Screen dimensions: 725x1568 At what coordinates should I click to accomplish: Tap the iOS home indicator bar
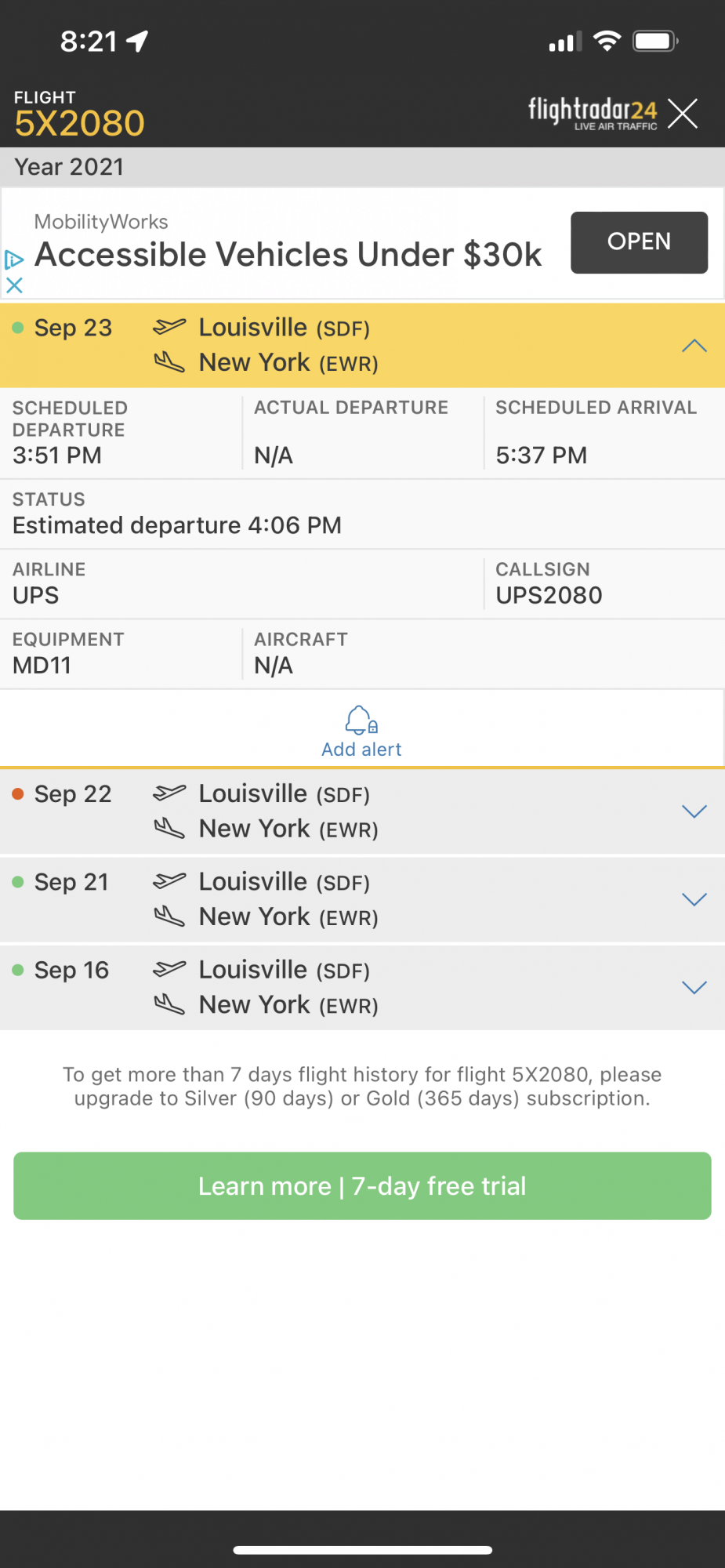click(x=362, y=1550)
